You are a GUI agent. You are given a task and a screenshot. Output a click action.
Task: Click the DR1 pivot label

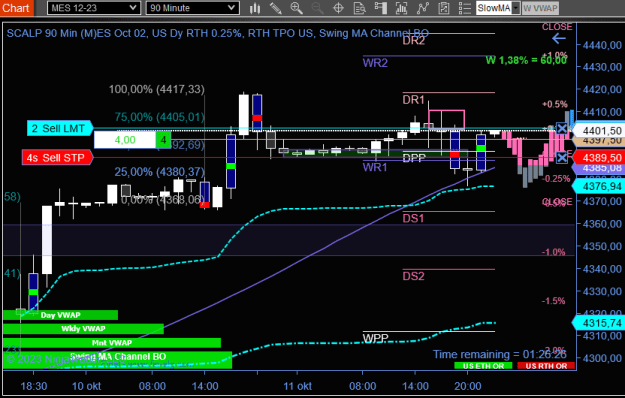pyautogui.click(x=413, y=100)
